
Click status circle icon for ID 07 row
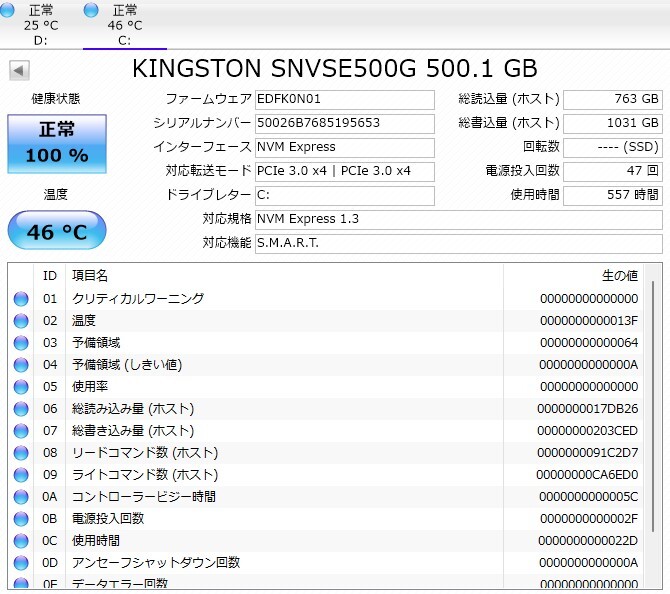[21, 431]
